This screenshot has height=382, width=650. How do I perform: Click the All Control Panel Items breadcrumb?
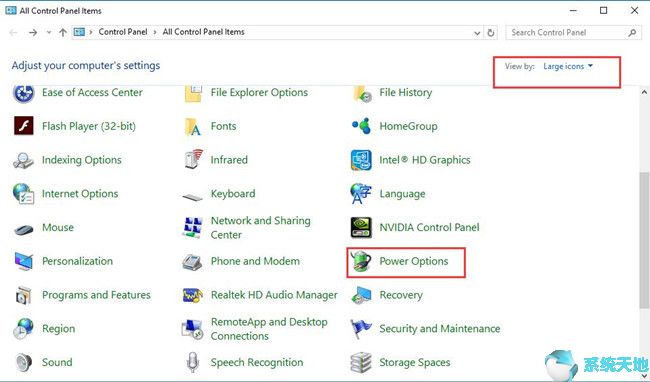(x=204, y=32)
